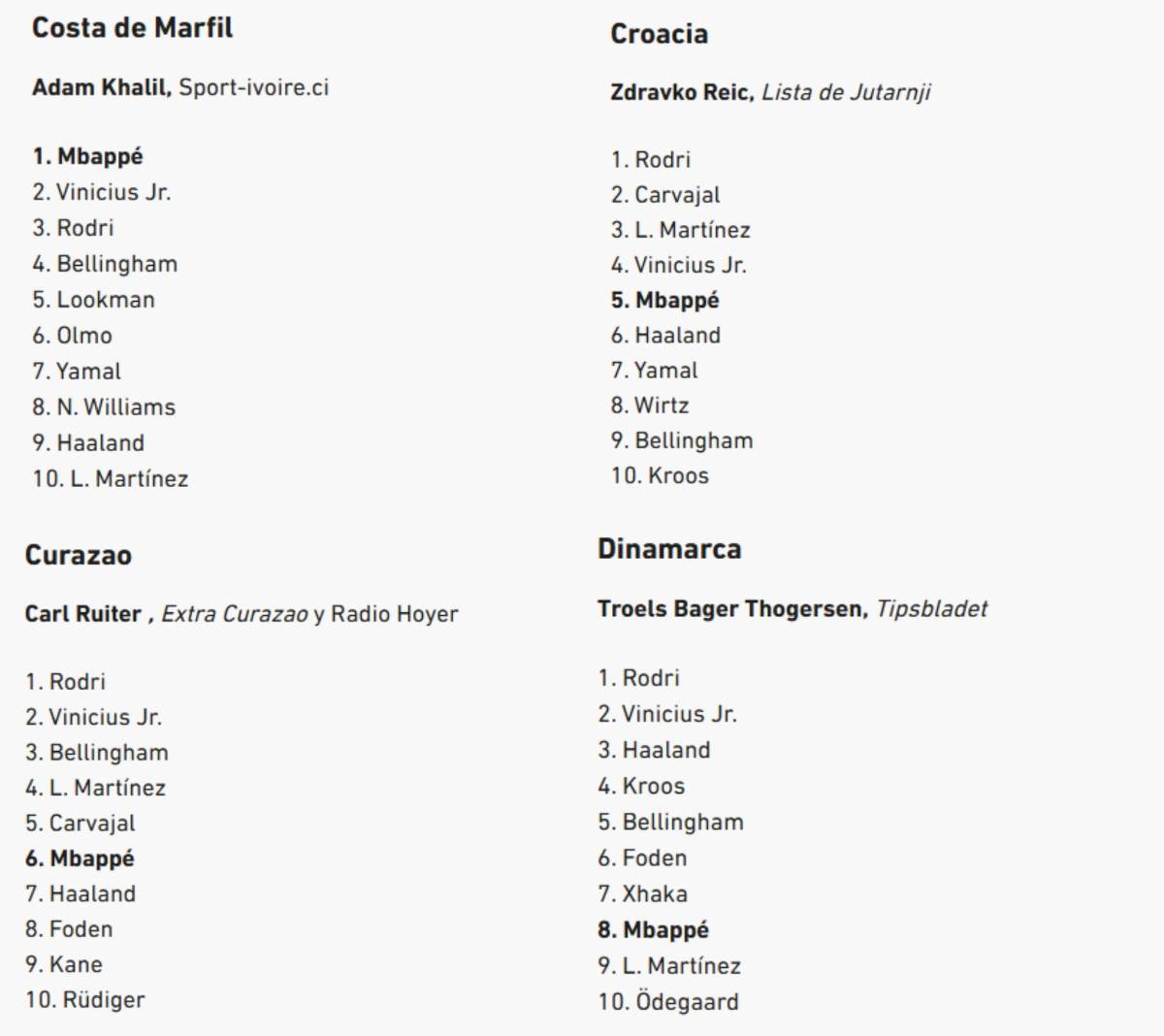Click the '7. Xhaka' list entry
Viewport: 1164px width, 1036px height.
pos(643,894)
